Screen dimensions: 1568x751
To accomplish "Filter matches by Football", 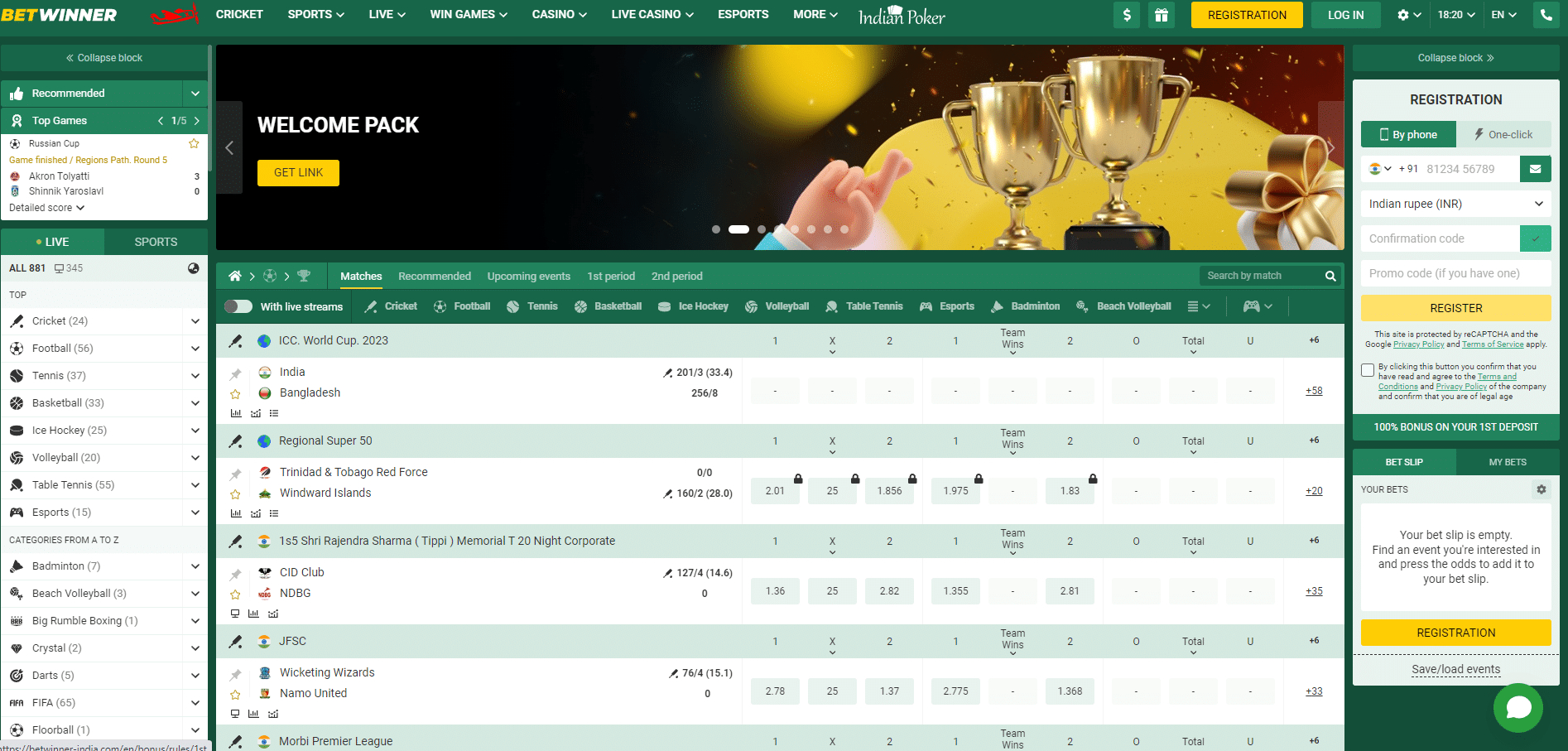I will (462, 306).
